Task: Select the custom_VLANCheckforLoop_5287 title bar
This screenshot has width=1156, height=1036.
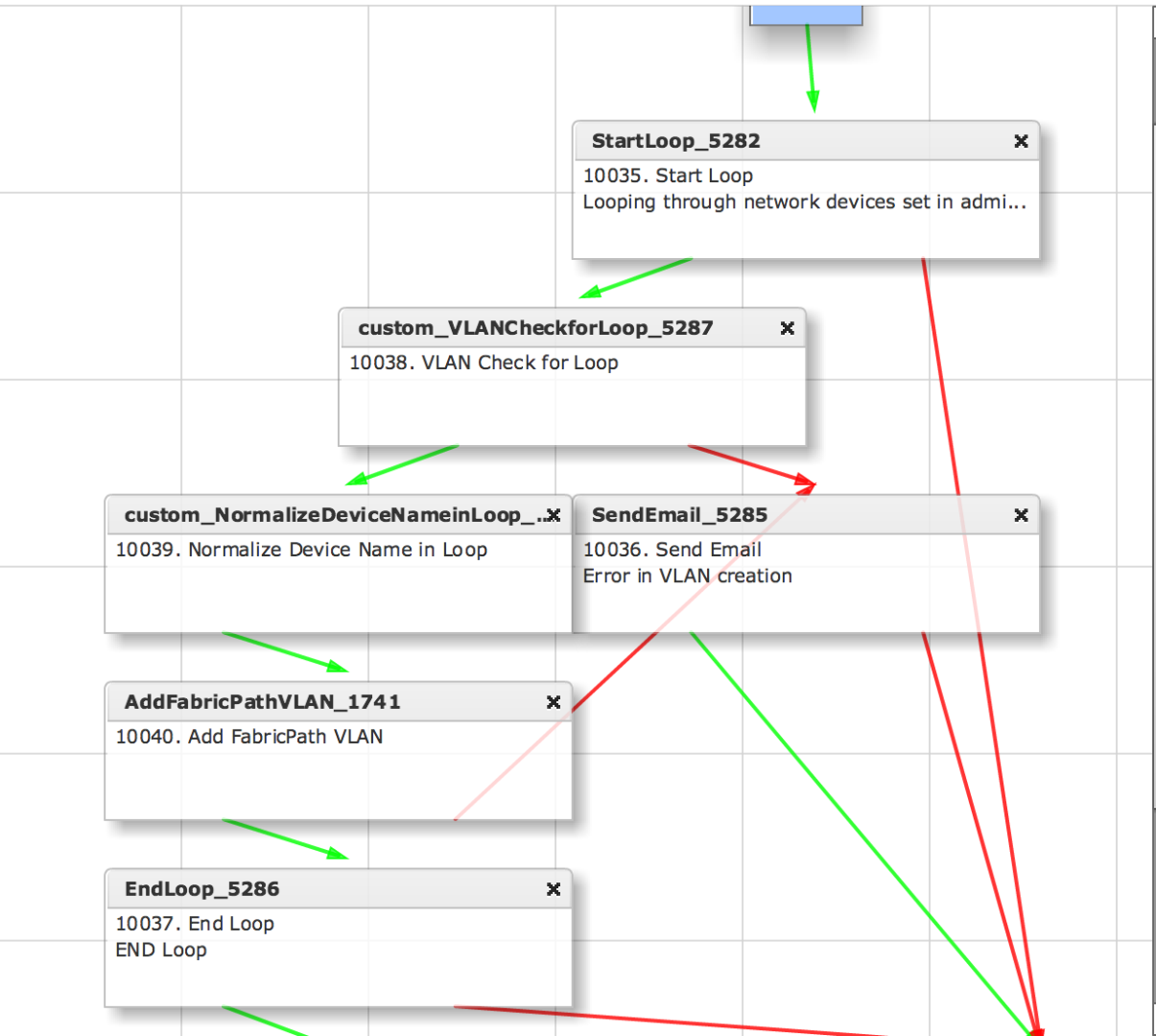Action: point(573,328)
